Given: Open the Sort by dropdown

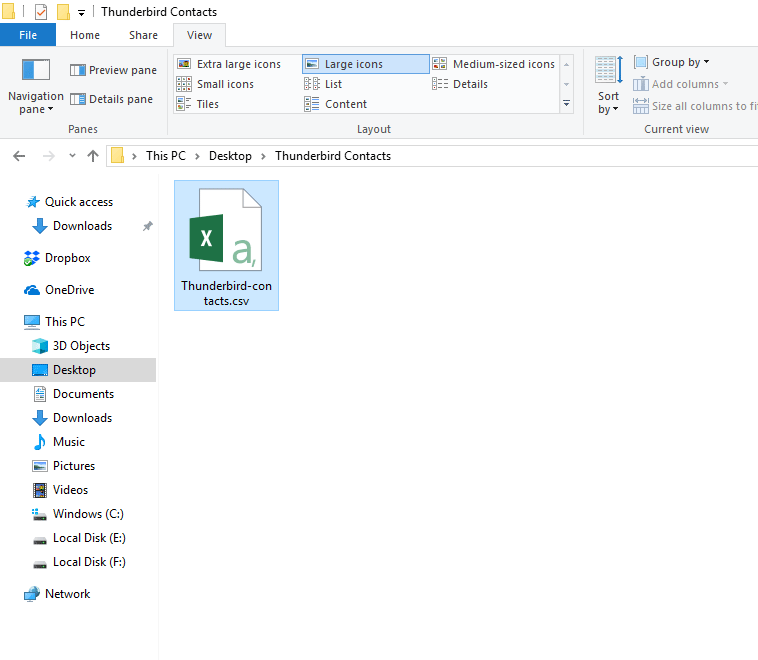Looking at the screenshot, I should (x=608, y=85).
